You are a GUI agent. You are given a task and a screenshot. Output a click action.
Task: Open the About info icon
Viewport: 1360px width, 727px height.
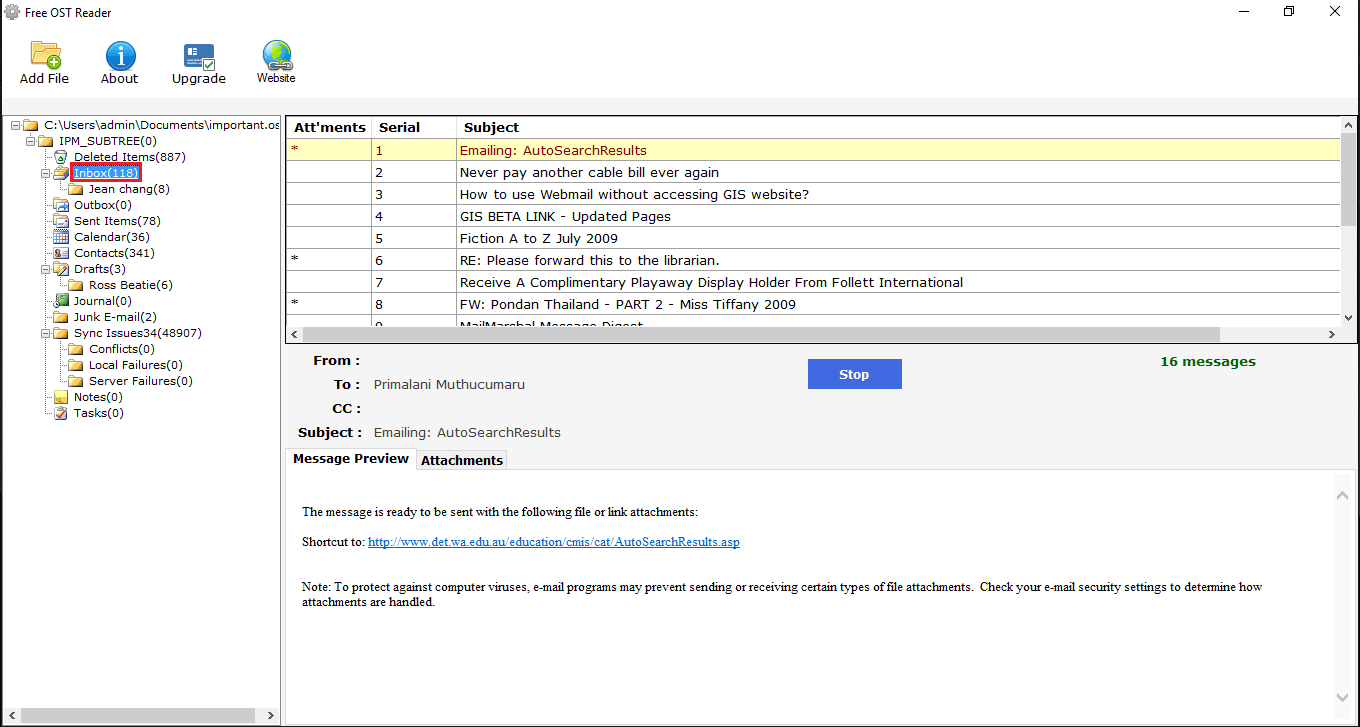point(120,55)
